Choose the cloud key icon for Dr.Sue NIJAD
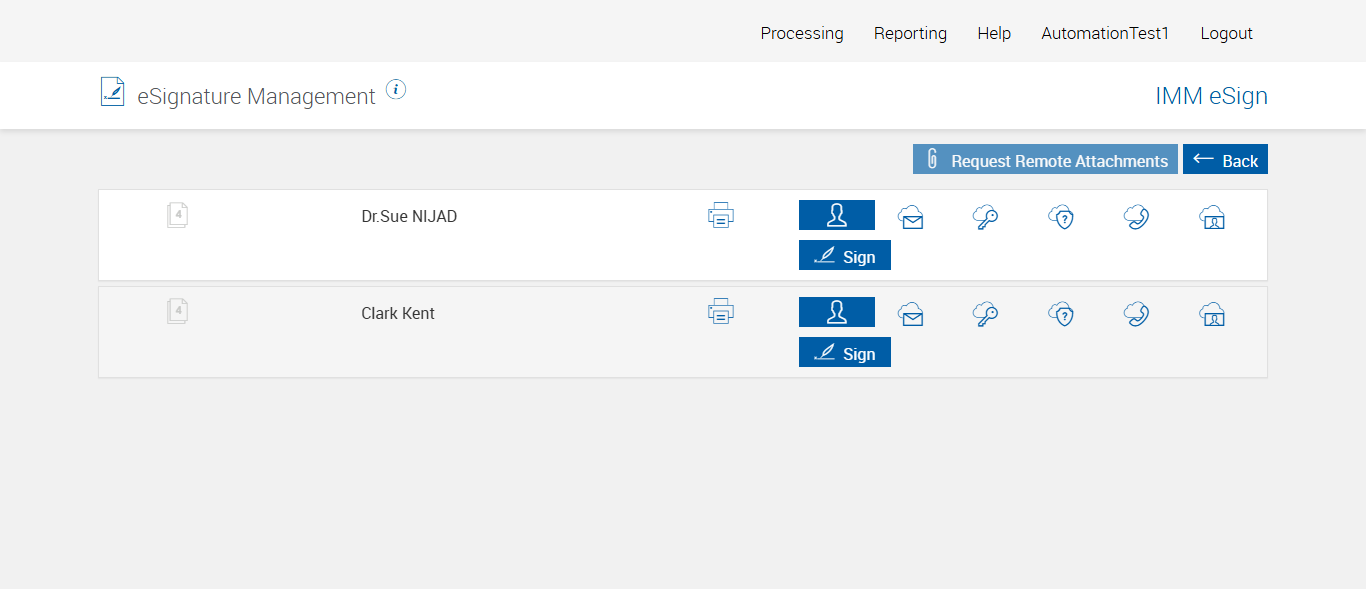This screenshot has width=1366, height=589. pos(986,217)
